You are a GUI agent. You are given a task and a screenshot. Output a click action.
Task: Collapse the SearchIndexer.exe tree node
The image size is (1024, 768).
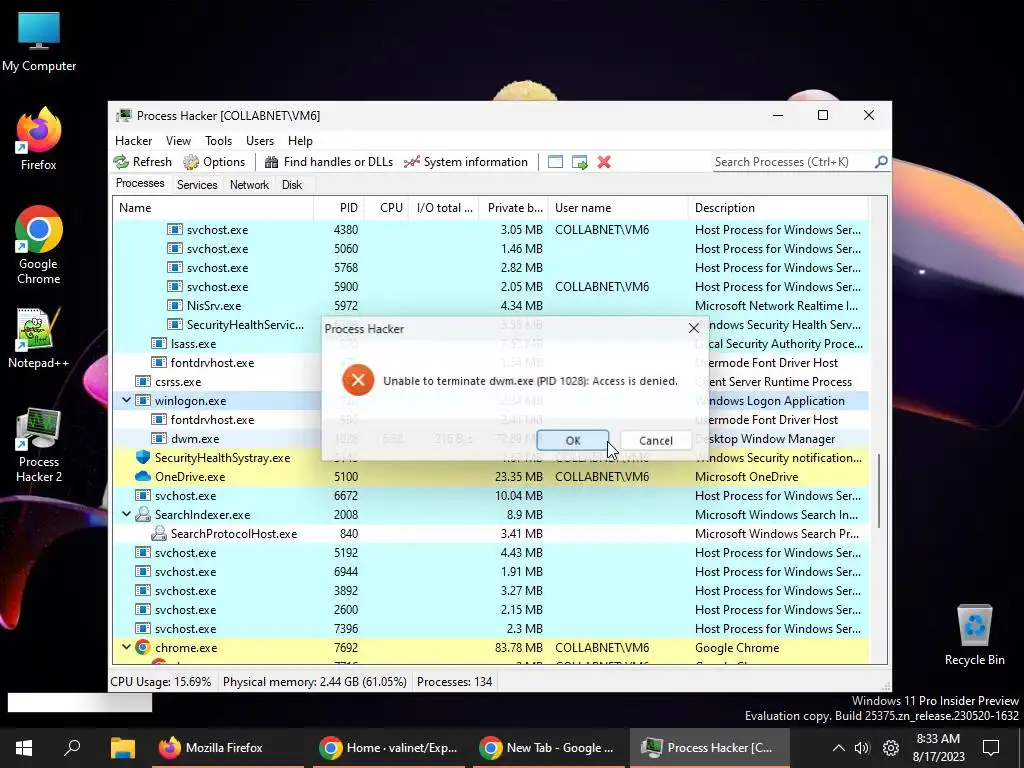tap(126, 515)
